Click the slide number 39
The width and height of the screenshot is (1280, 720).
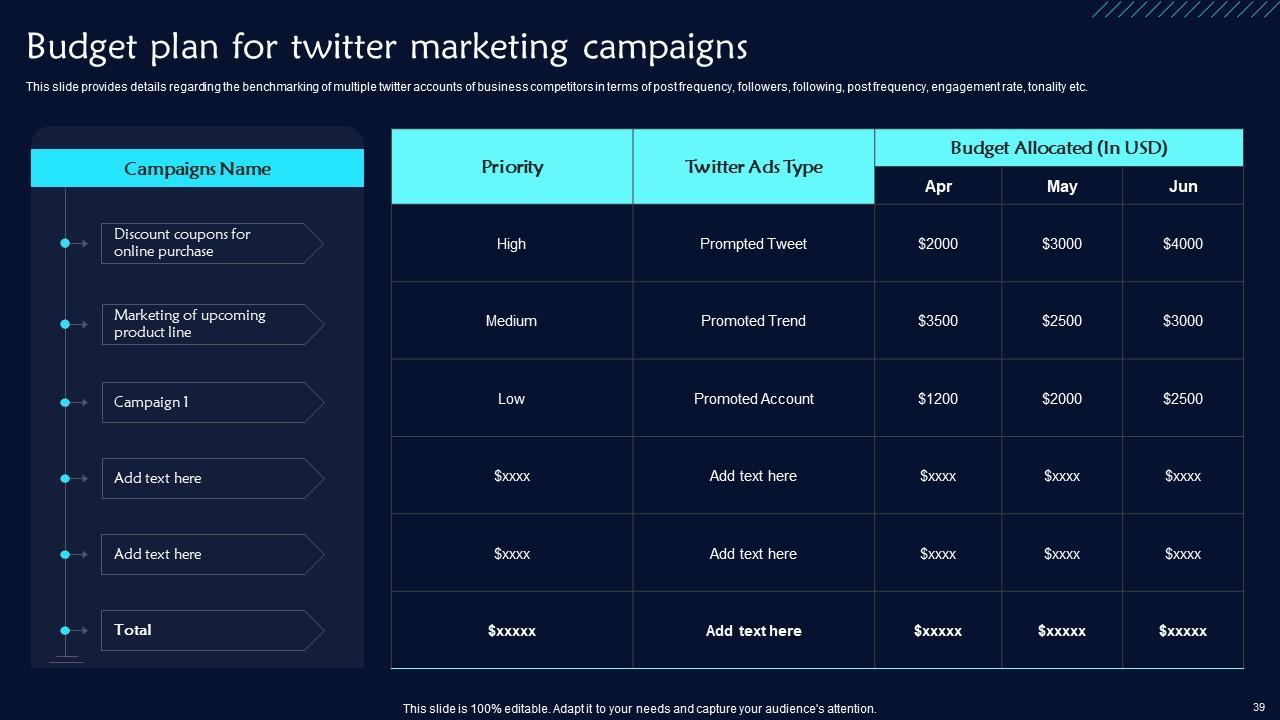tap(1258, 704)
